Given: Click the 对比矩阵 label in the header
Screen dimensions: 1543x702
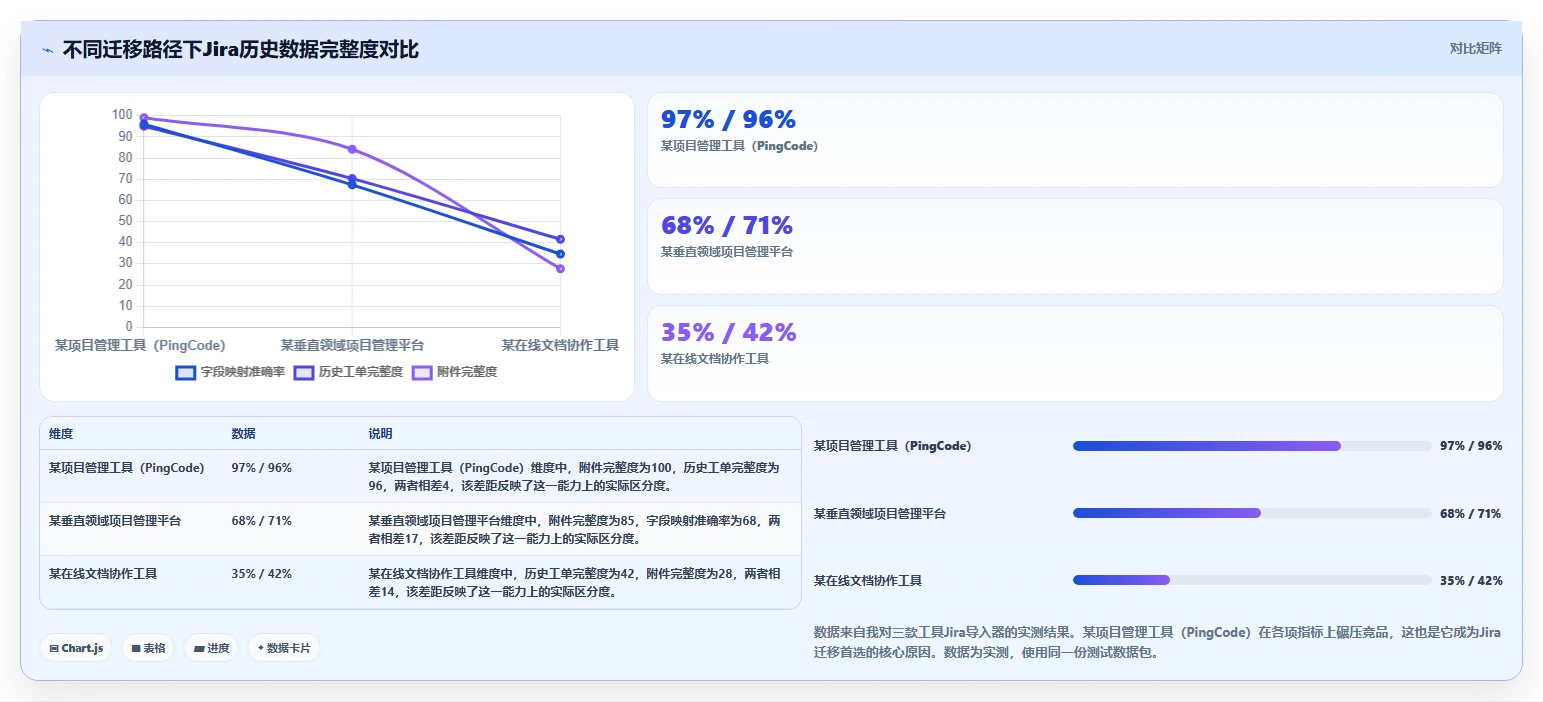Looking at the screenshot, I should (x=1476, y=48).
